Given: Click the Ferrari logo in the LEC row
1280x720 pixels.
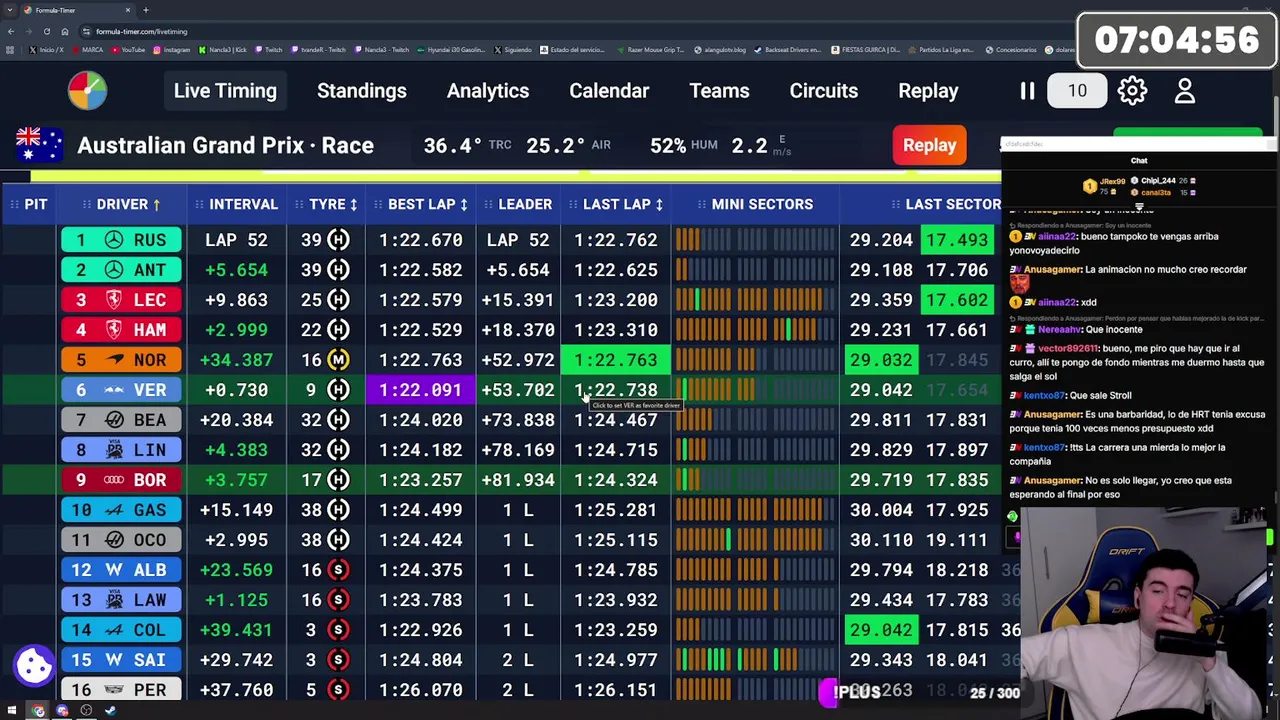Looking at the screenshot, I should [115, 300].
